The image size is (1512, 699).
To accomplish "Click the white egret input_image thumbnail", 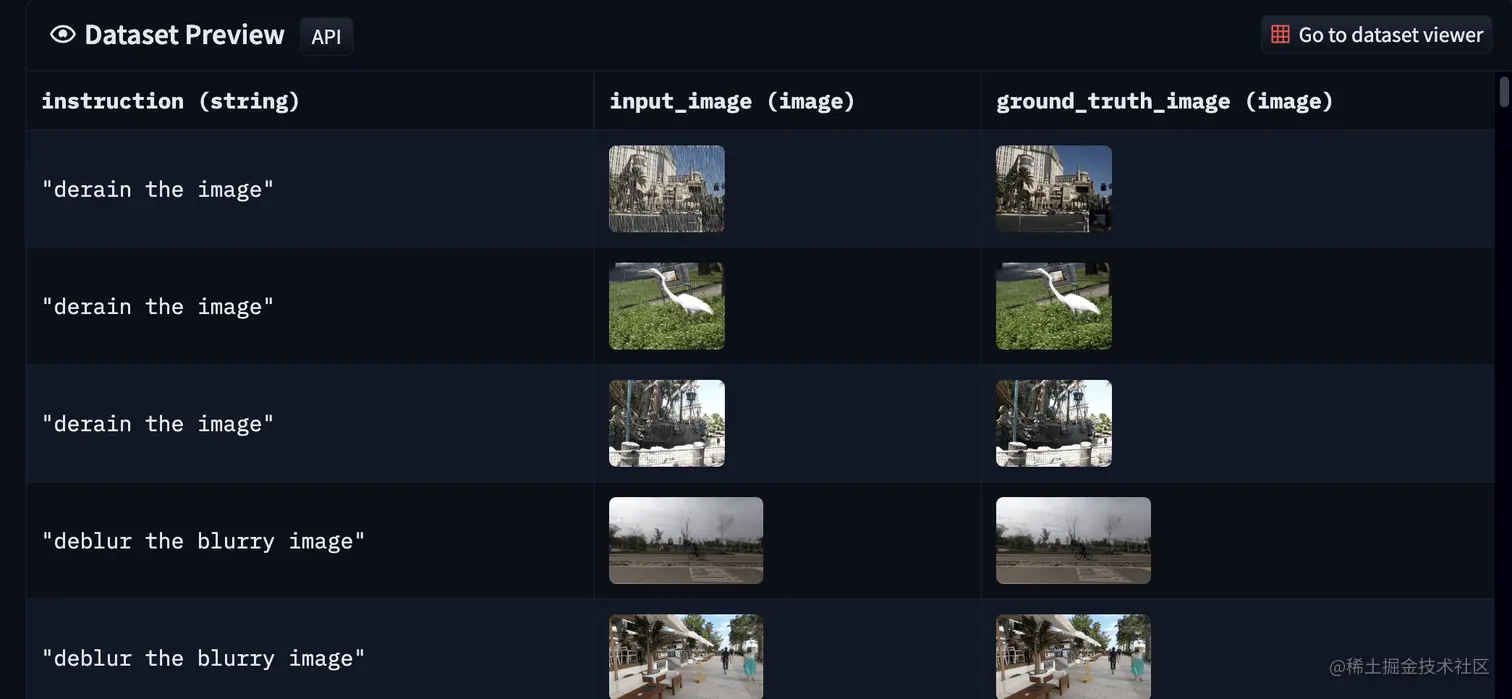I will [x=666, y=305].
